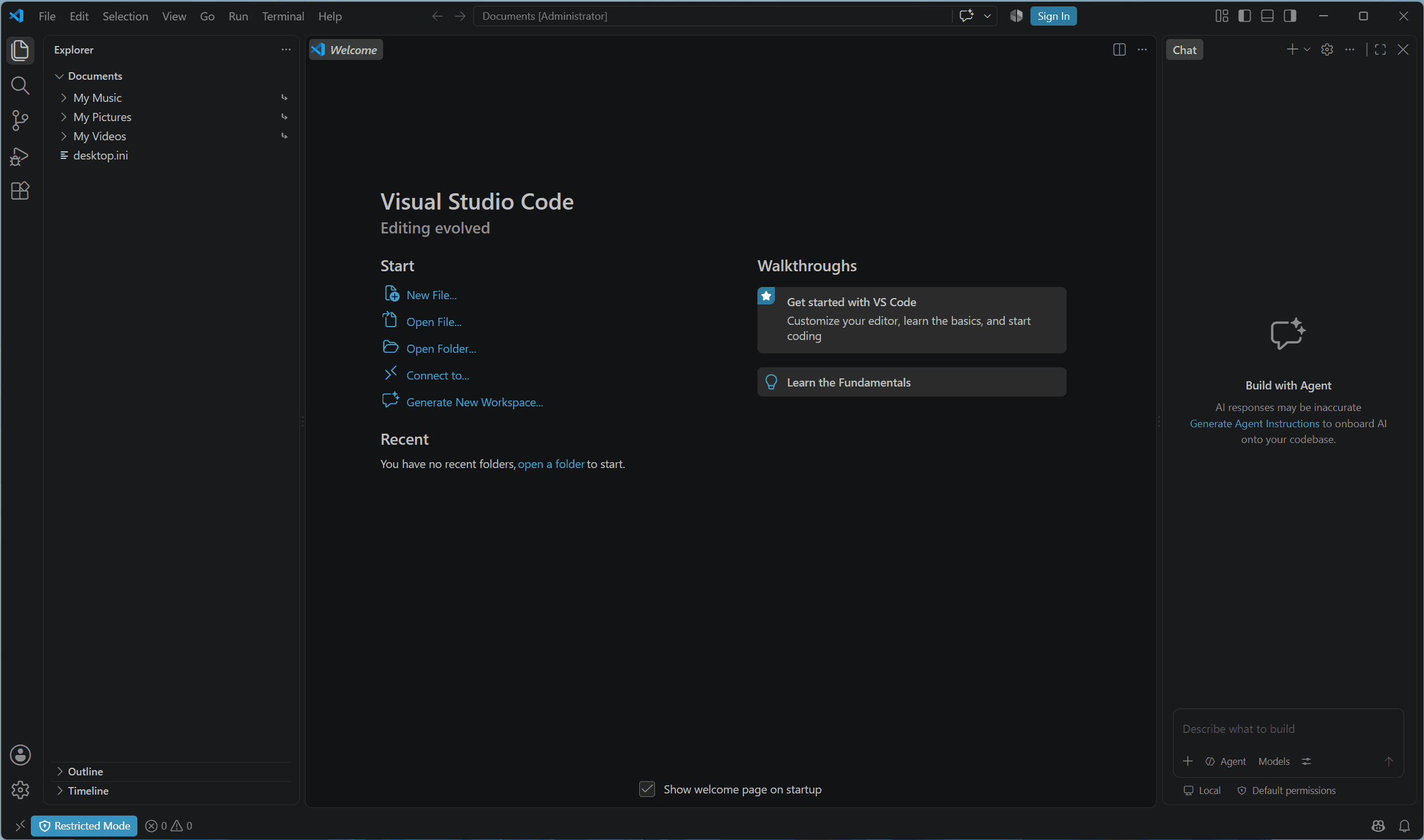Open the Manage gear in activity bar

click(x=20, y=790)
